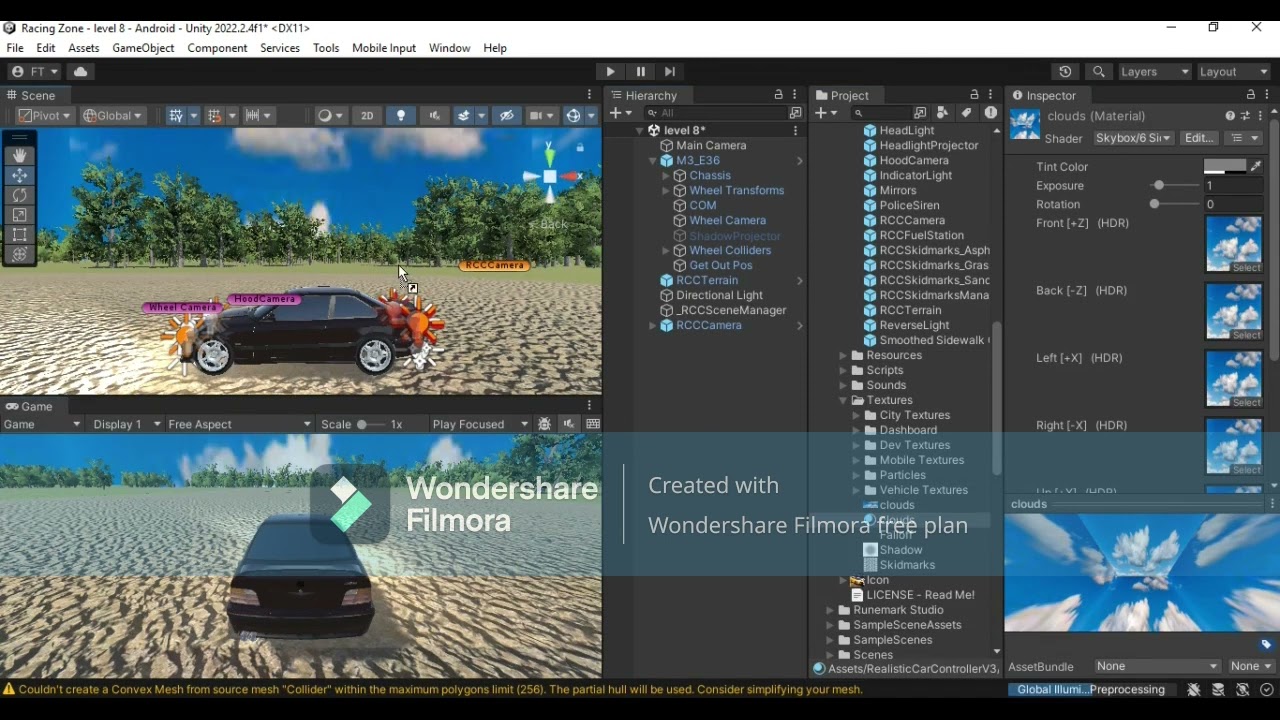
Task: Click the Pause button
Action: tap(640, 72)
